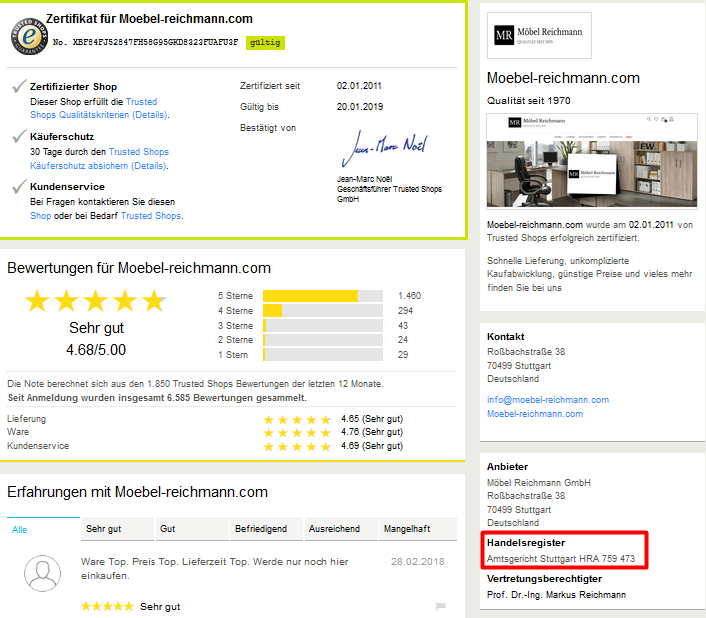Click the checkmark next to Käuferschutz
This screenshot has height=618, width=706.
(19, 135)
